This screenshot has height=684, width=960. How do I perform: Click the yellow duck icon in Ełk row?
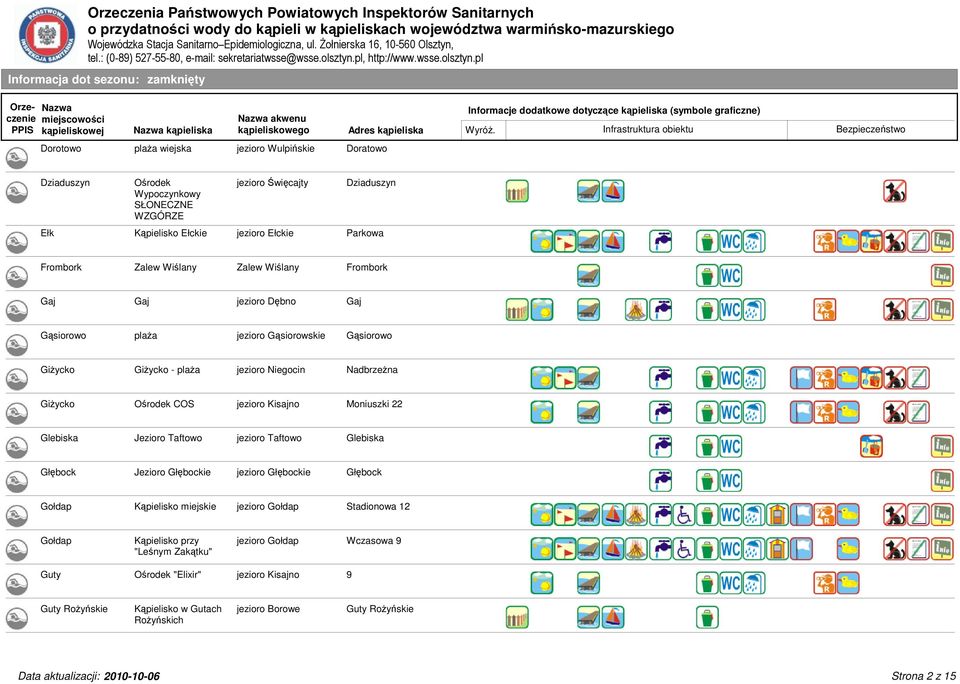click(848, 241)
